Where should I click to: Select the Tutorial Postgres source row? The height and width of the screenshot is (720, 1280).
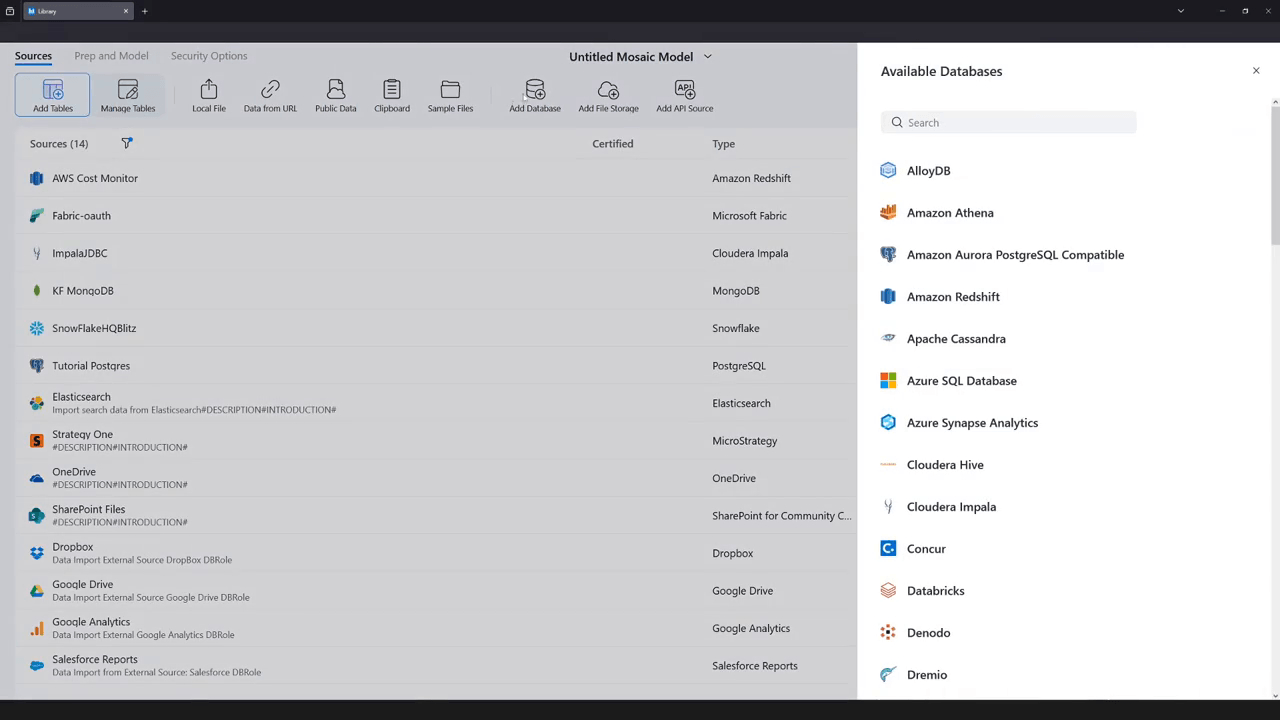coord(91,366)
